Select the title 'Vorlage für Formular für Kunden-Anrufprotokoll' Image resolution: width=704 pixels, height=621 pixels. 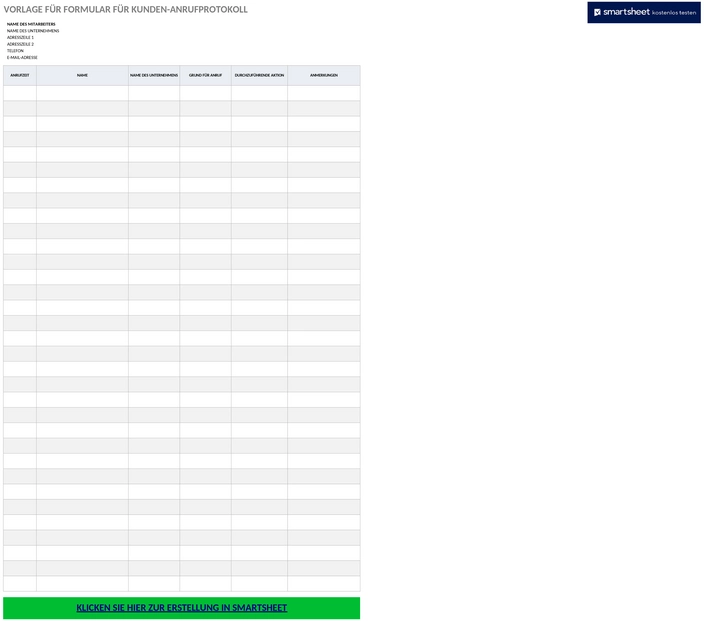(x=126, y=9)
